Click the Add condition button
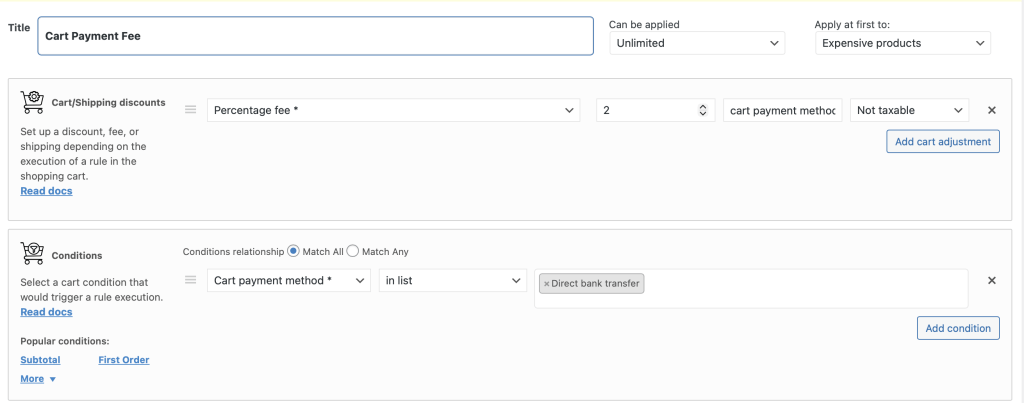Image resolution: width=1024 pixels, height=403 pixels. coord(957,328)
